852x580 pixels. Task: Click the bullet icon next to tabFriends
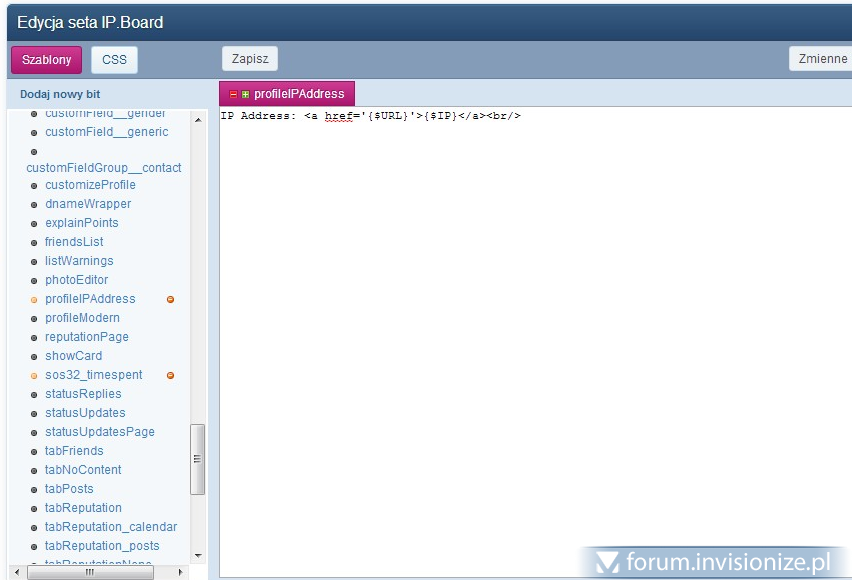(34, 451)
